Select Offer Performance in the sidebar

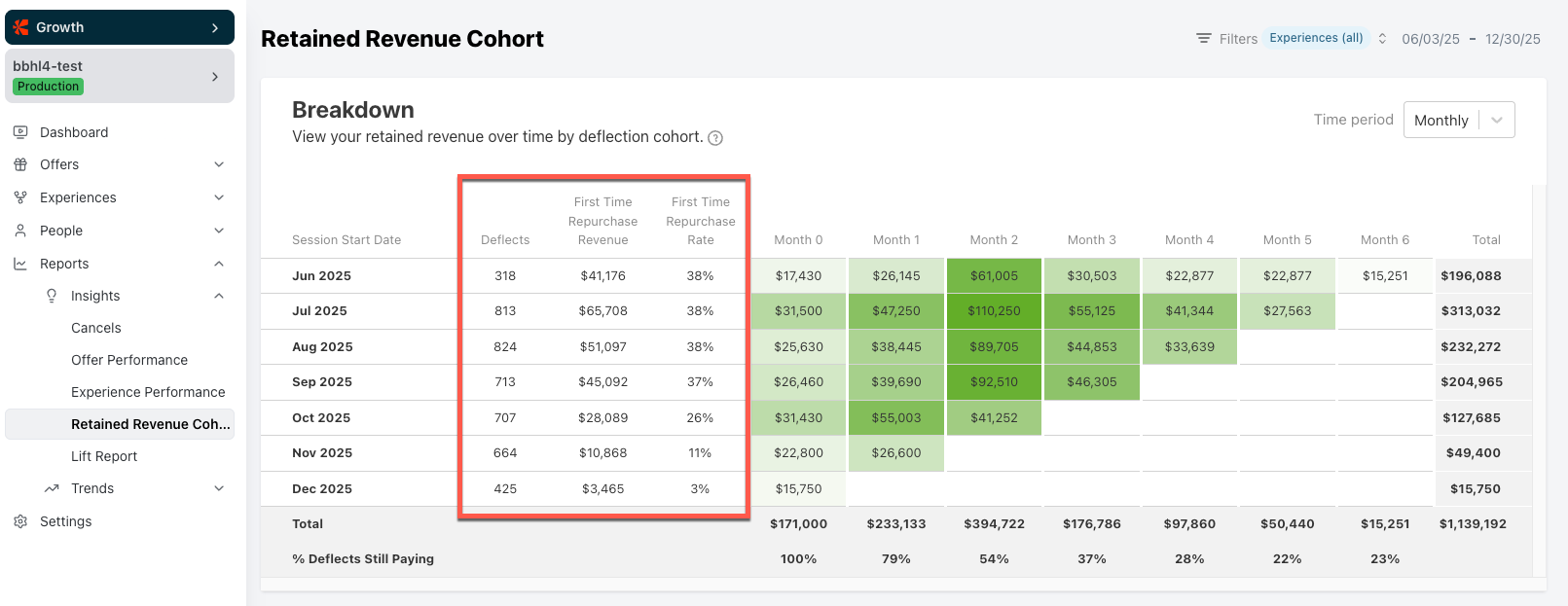tap(129, 360)
